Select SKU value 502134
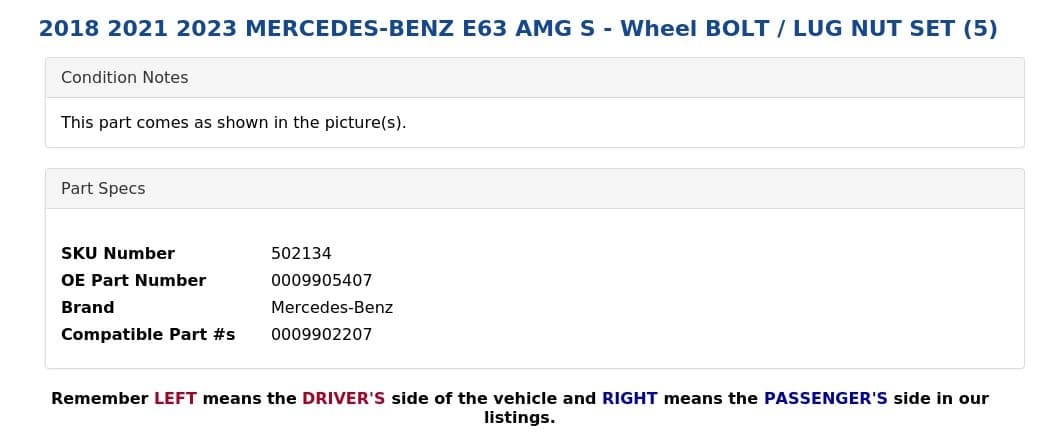Image resolution: width=1040 pixels, height=443 pixels. [x=301, y=254]
